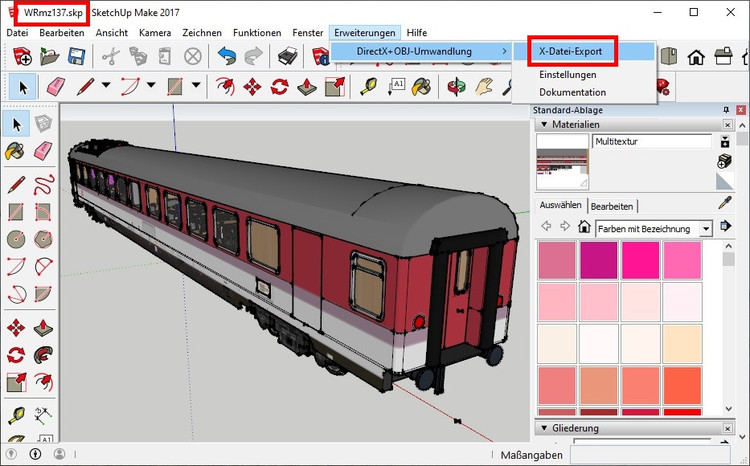Open the Kamera menu
Image resolution: width=750 pixels, height=466 pixels.
pyautogui.click(x=155, y=33)
